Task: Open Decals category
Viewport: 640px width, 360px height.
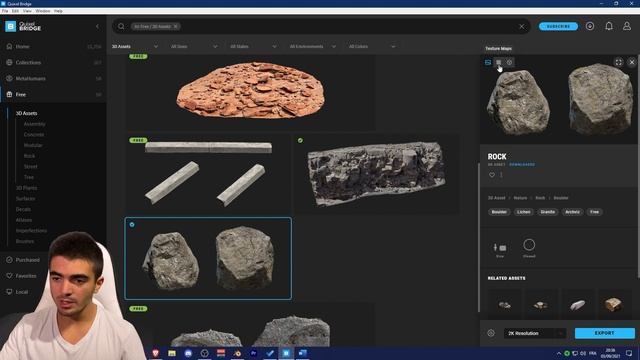Action: [x=23, y=209]
